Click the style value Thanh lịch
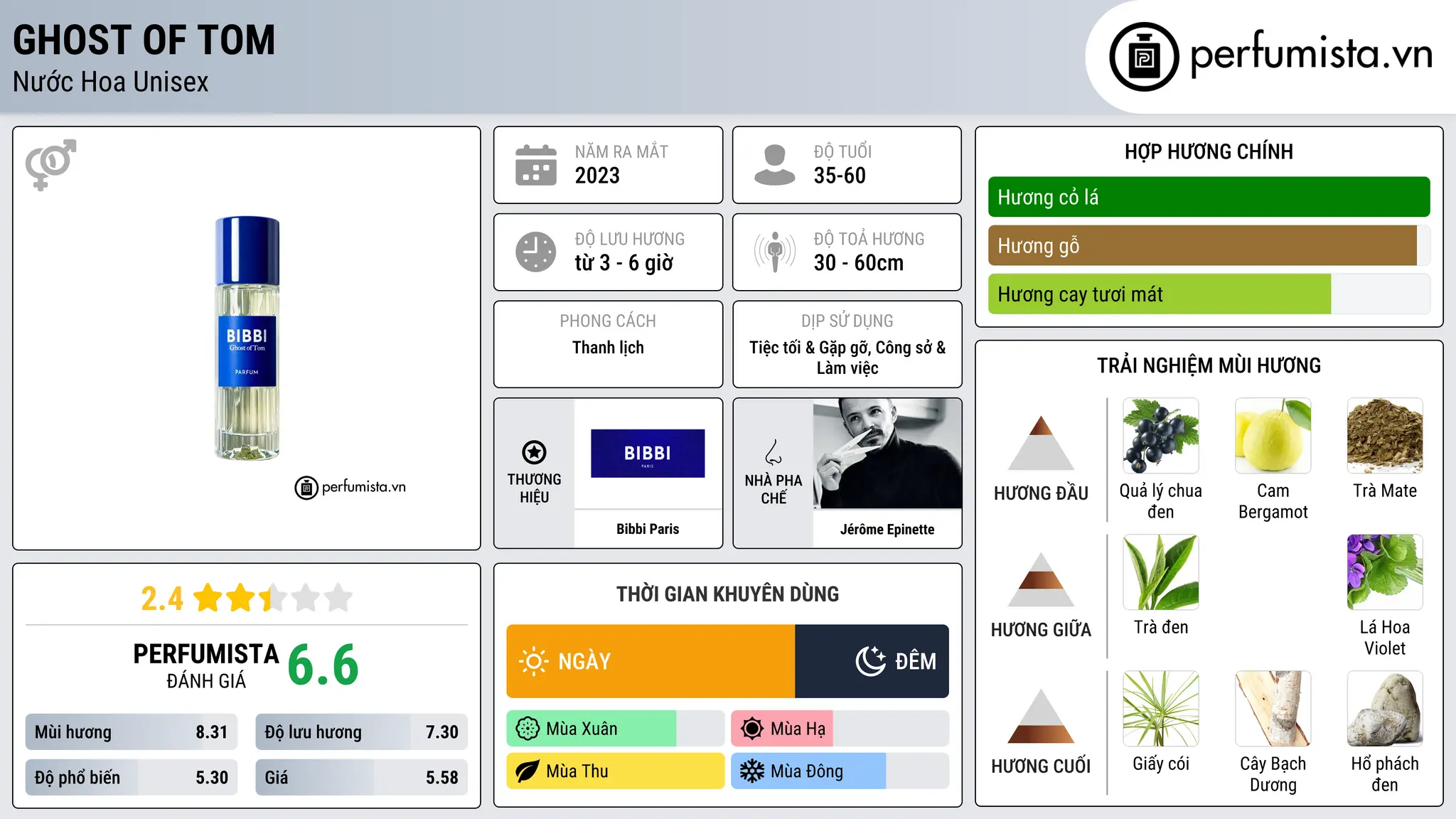The image size is (1456, 819). click(608, 348)
